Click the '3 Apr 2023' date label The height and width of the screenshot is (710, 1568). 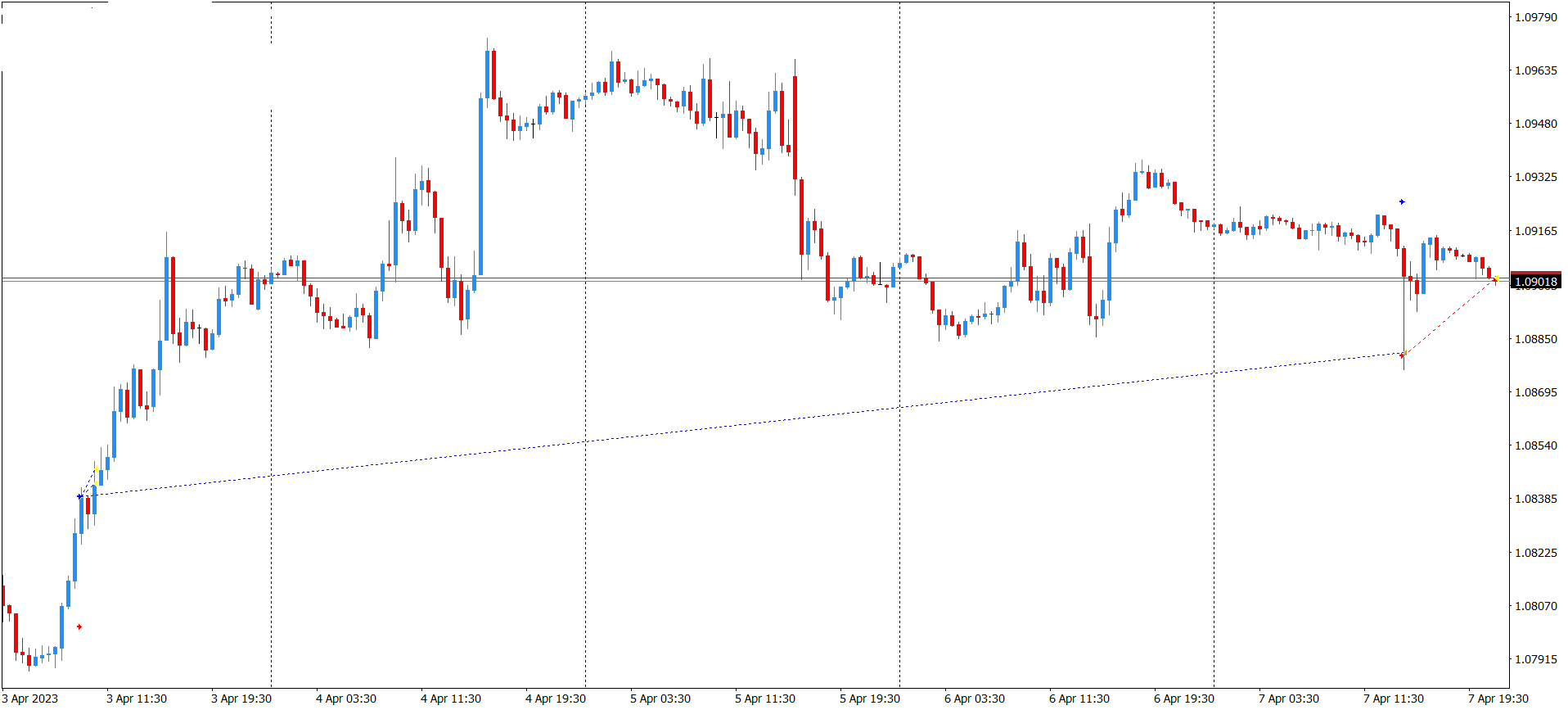(30, 699)
